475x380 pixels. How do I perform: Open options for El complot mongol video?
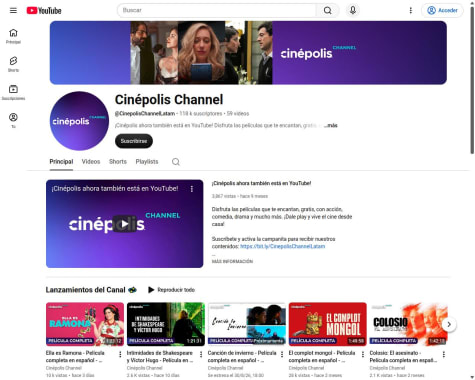point(363,354)
